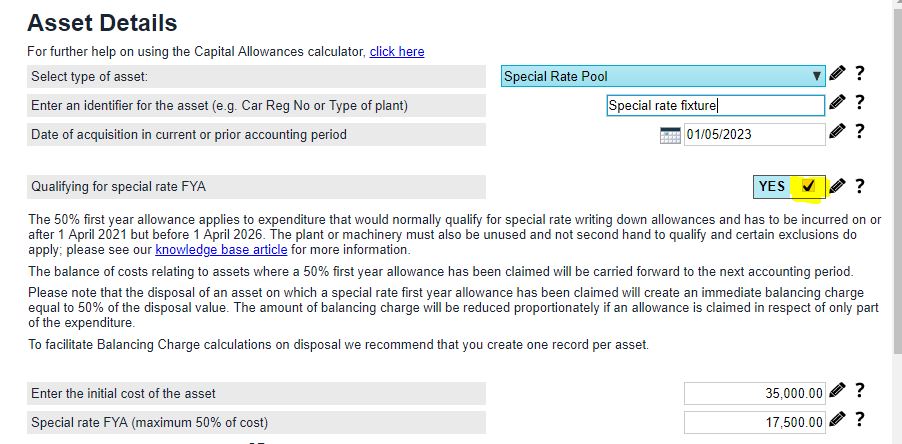Open help question mark for asset type
902x444 pixels.
[x=859, y=74]
